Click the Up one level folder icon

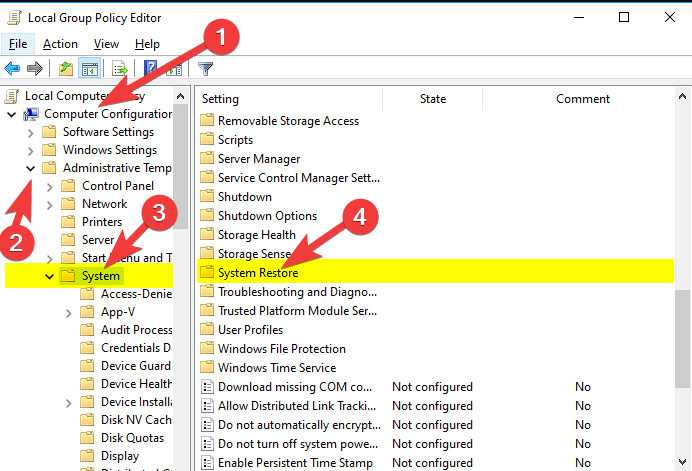[65, 69]
